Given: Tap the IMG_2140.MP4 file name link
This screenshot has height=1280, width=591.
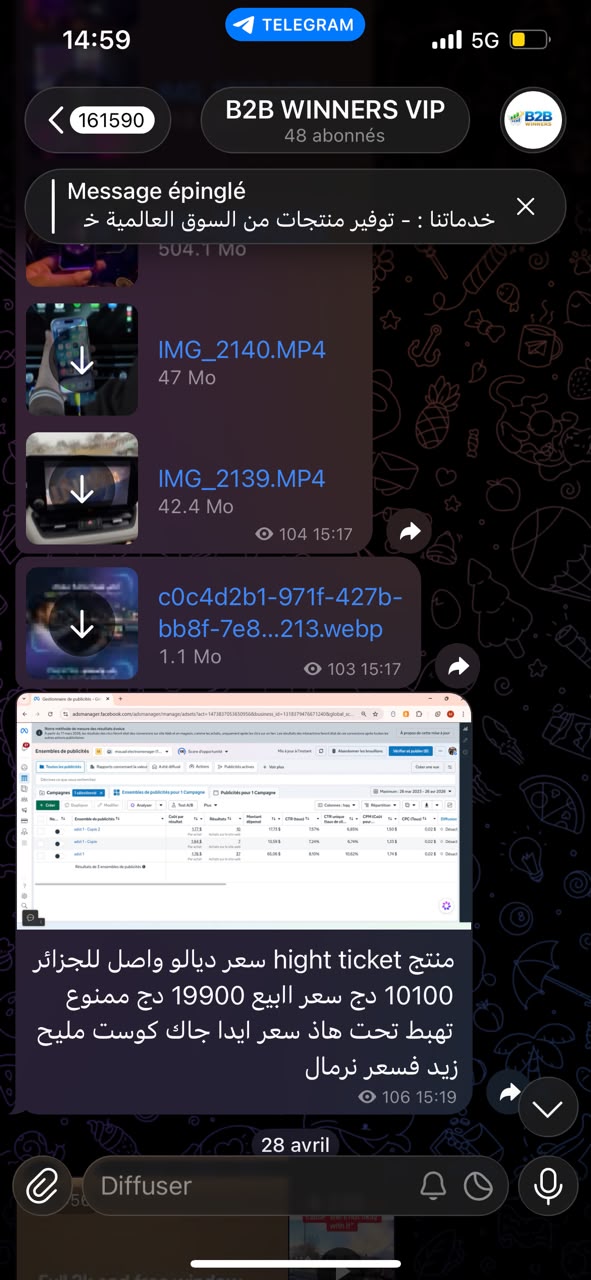Looking at the screenshot, I should click(242, 350).
